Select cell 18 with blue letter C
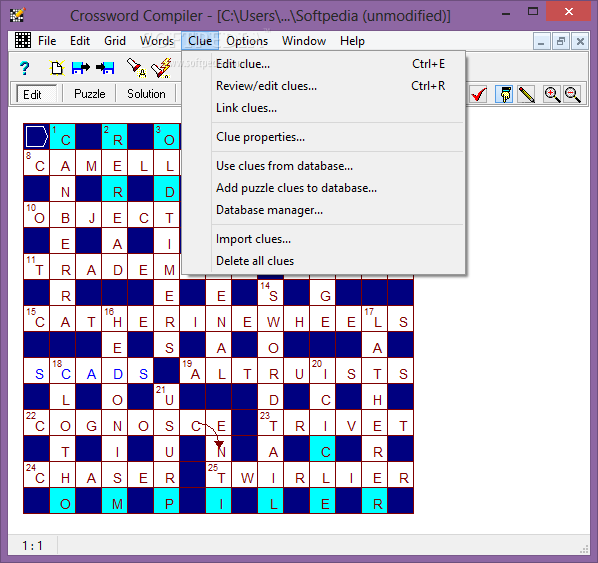Image resolution: width=598 pixels, height=563 pixels. pos(63,370)
